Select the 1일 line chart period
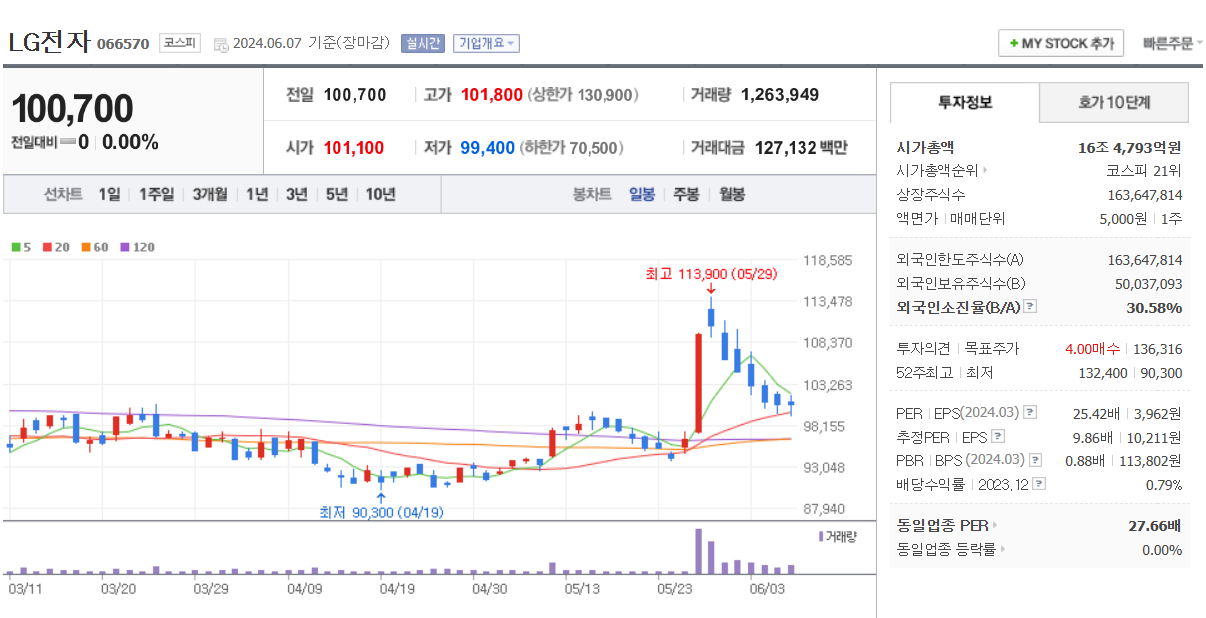1206x618 pixels. (109, 194)
